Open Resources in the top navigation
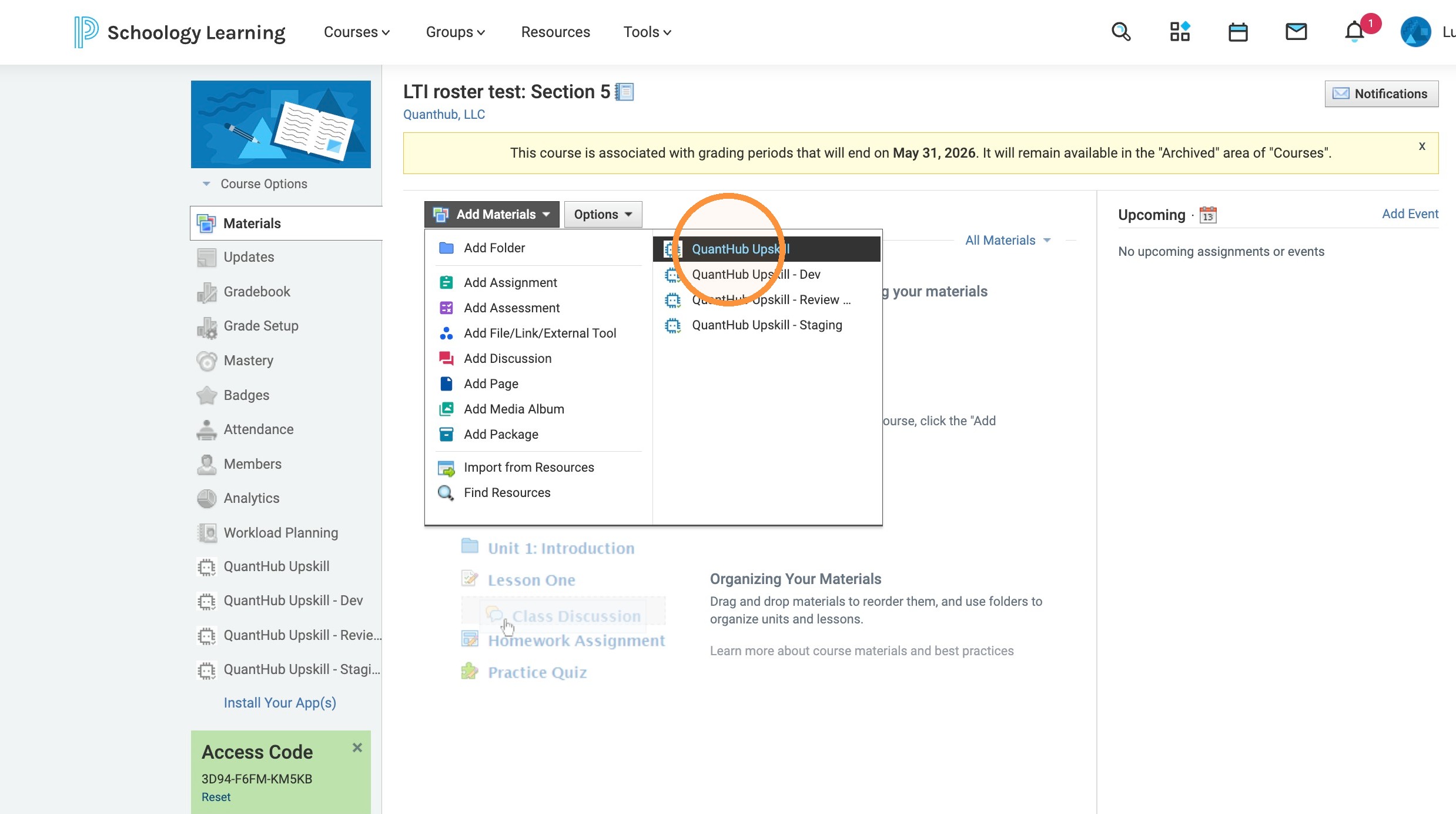1456x814 pixels. 555,32
